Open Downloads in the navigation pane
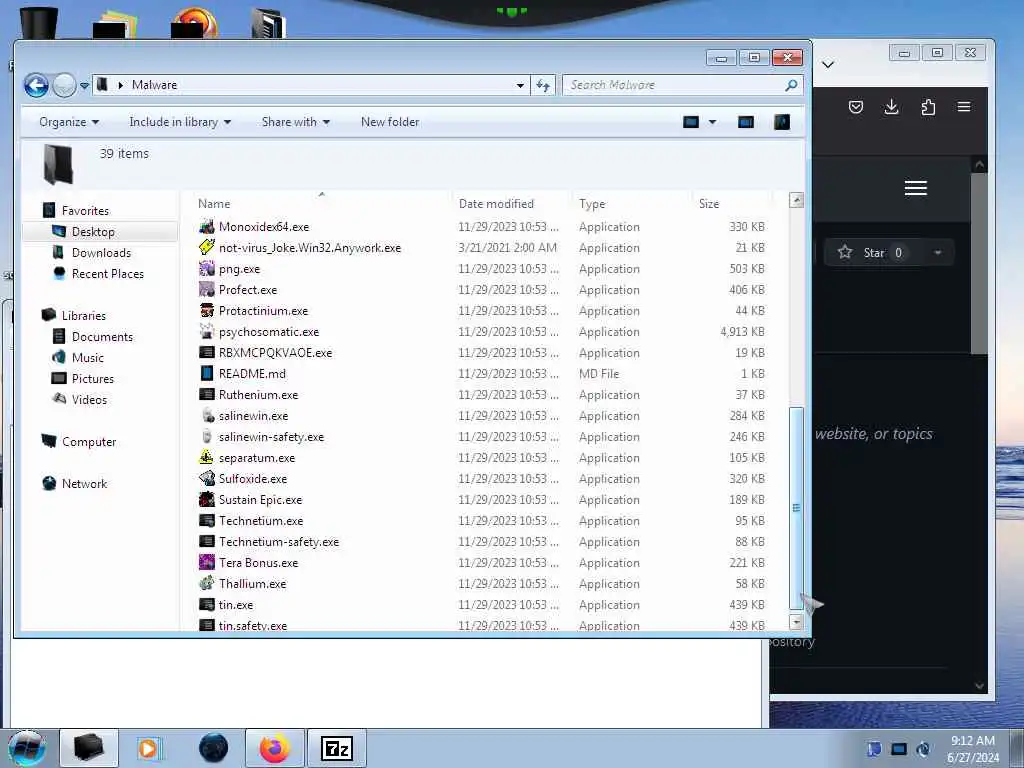Viewport: 1024px width, 768px height. pyautogui.click(x=101, y=253)
